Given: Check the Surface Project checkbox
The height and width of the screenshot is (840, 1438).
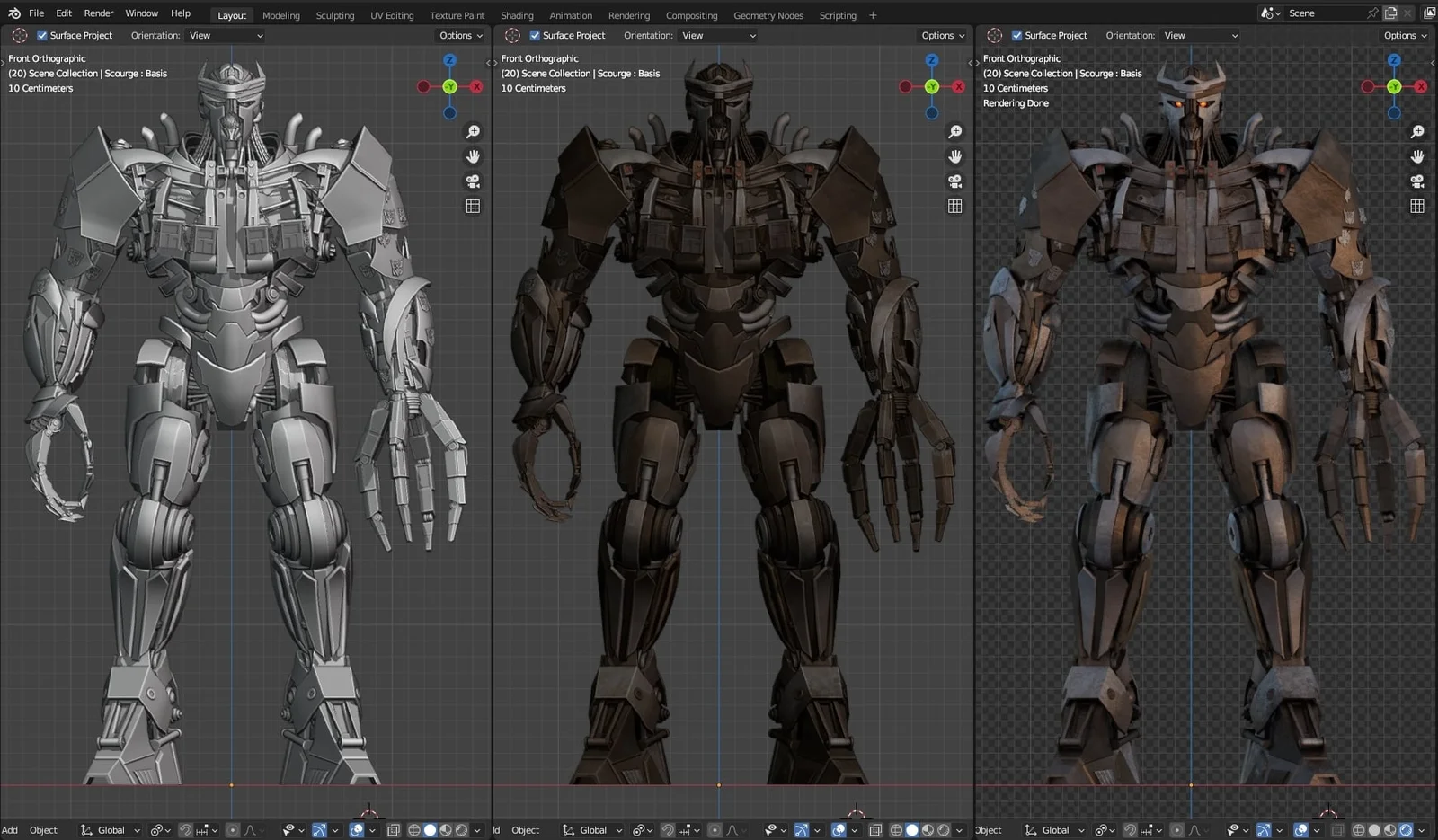Looking at the screenshot, I should coord(41,35).
